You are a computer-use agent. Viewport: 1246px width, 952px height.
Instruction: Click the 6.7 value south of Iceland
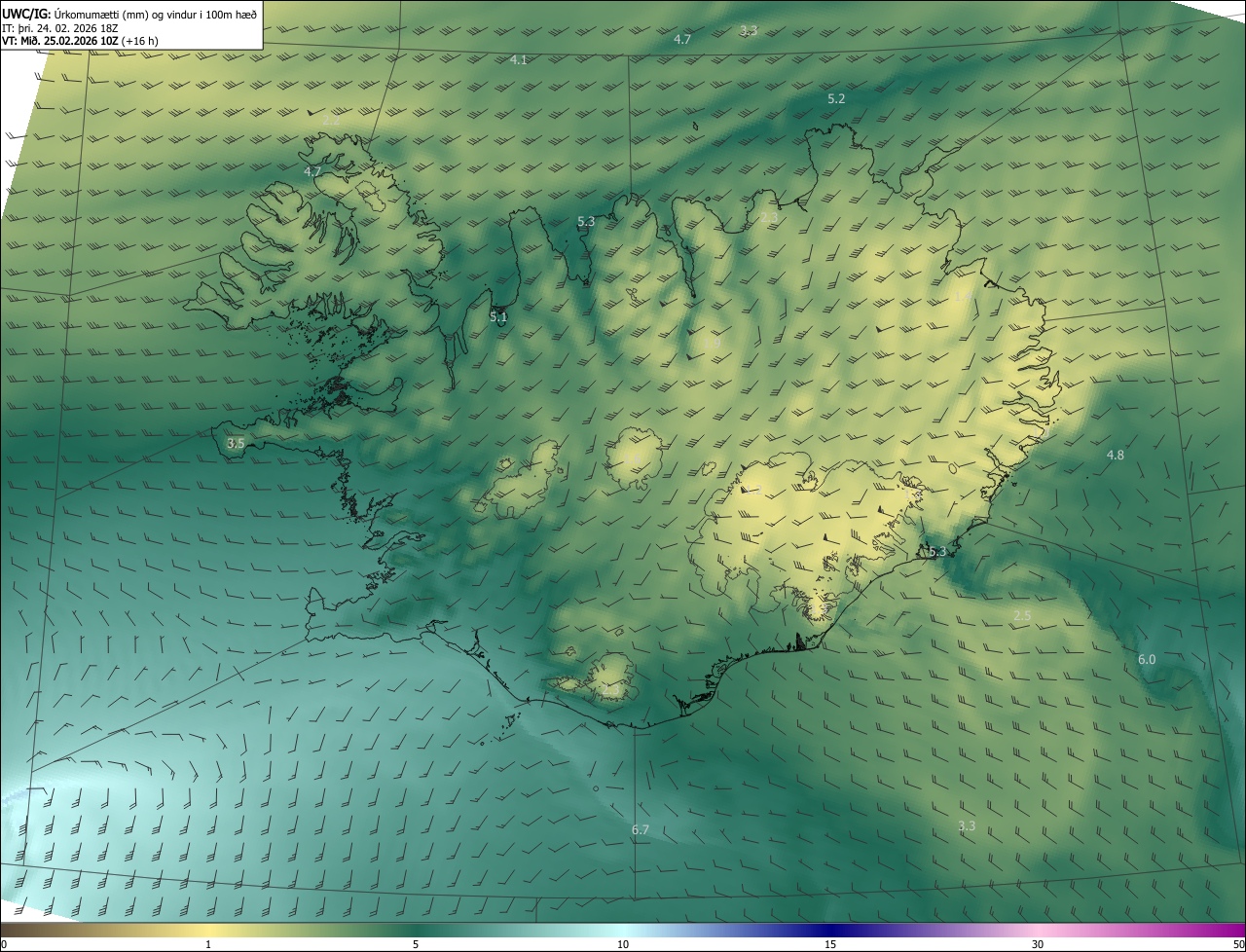coord(640,830)
